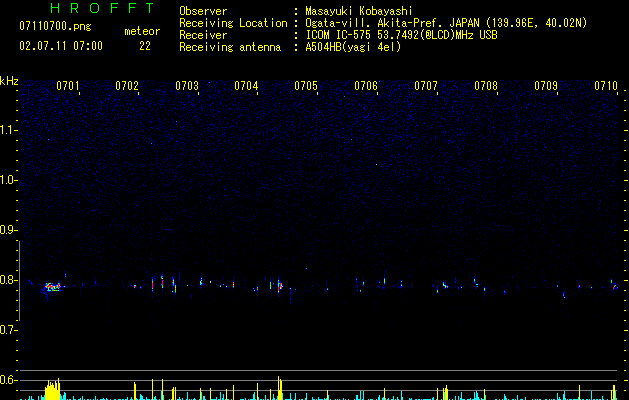Click the meteor label
The height and width of the screenshot is (400, 629).
[142, 31]
